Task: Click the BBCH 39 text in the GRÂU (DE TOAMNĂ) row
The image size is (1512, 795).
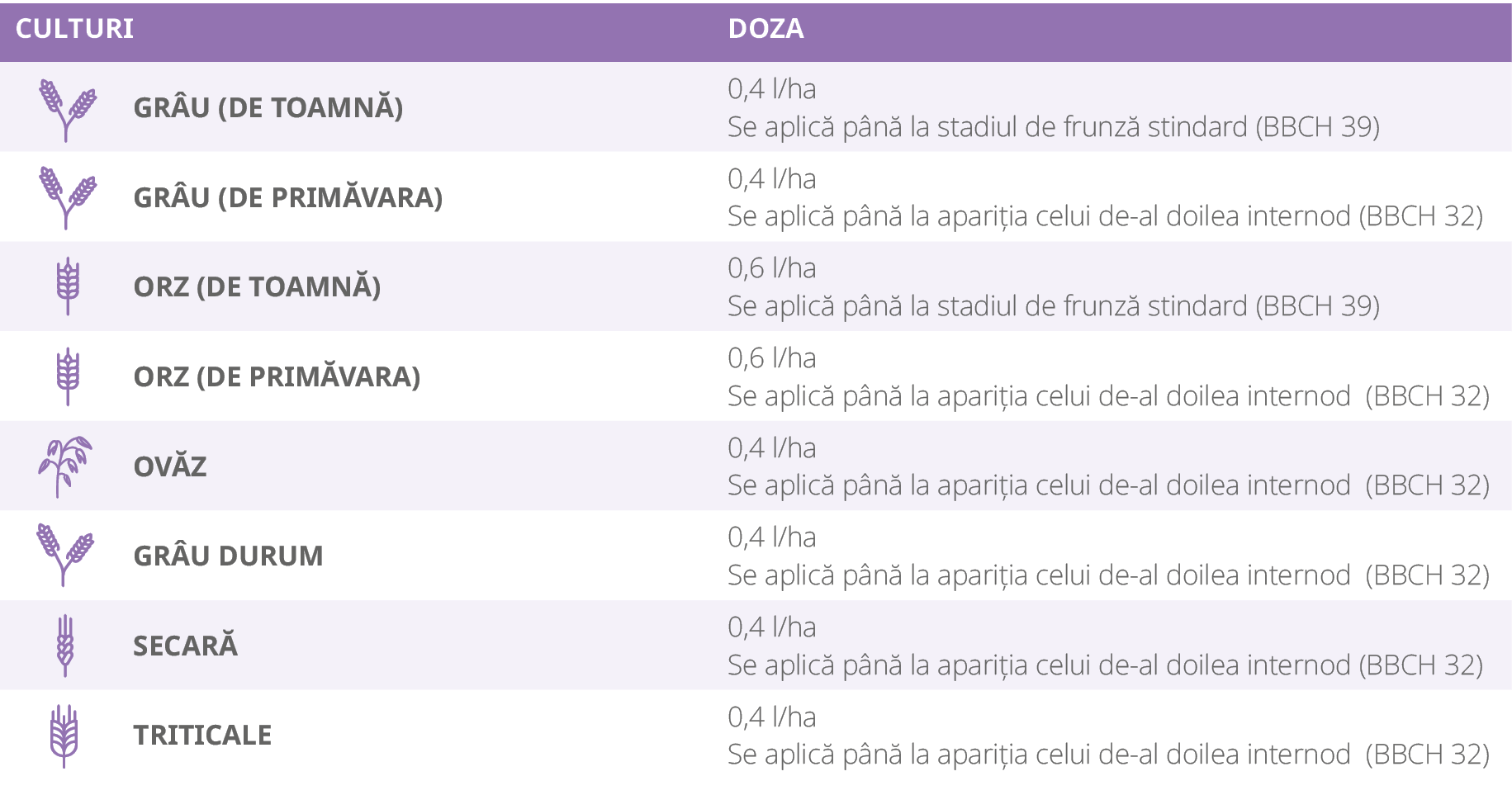Action: (1318, 127)
